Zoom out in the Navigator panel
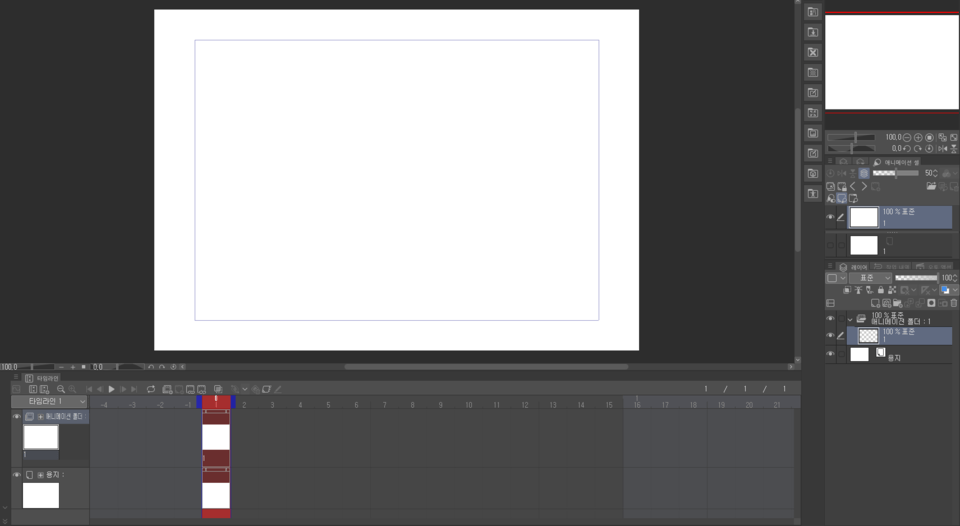The height and width of the screenshot is (526, 960). tap(907, 137)
